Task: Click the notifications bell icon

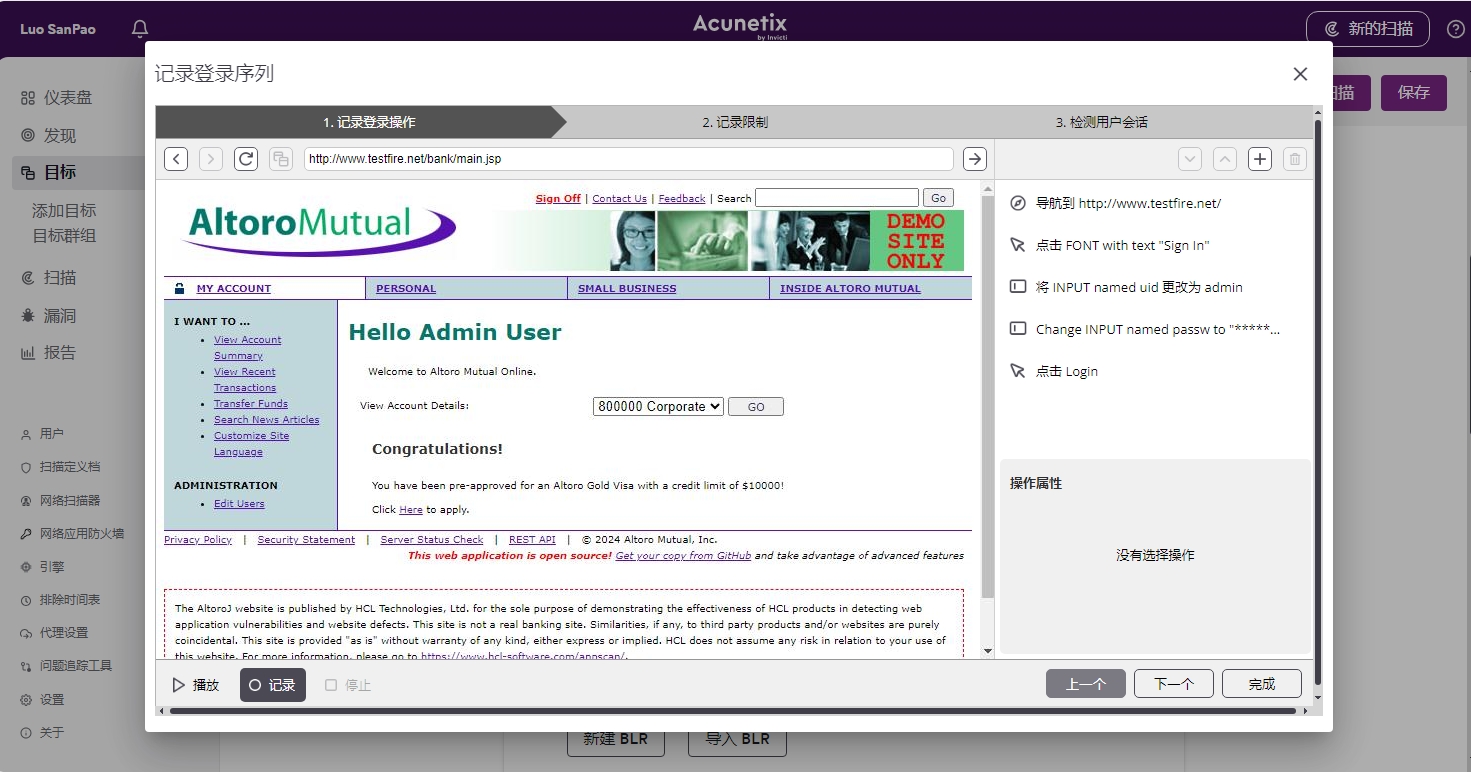Action: pyautogui.click(x=140, y=29)
